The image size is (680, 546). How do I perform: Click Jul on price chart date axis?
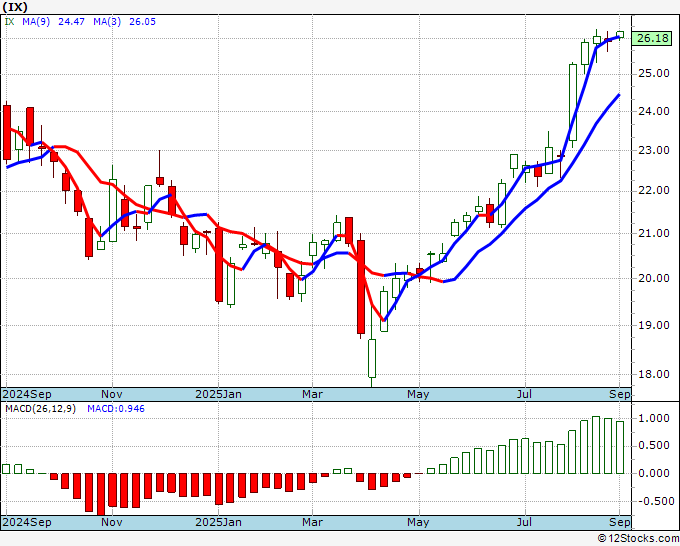click(x=525, y=394)
